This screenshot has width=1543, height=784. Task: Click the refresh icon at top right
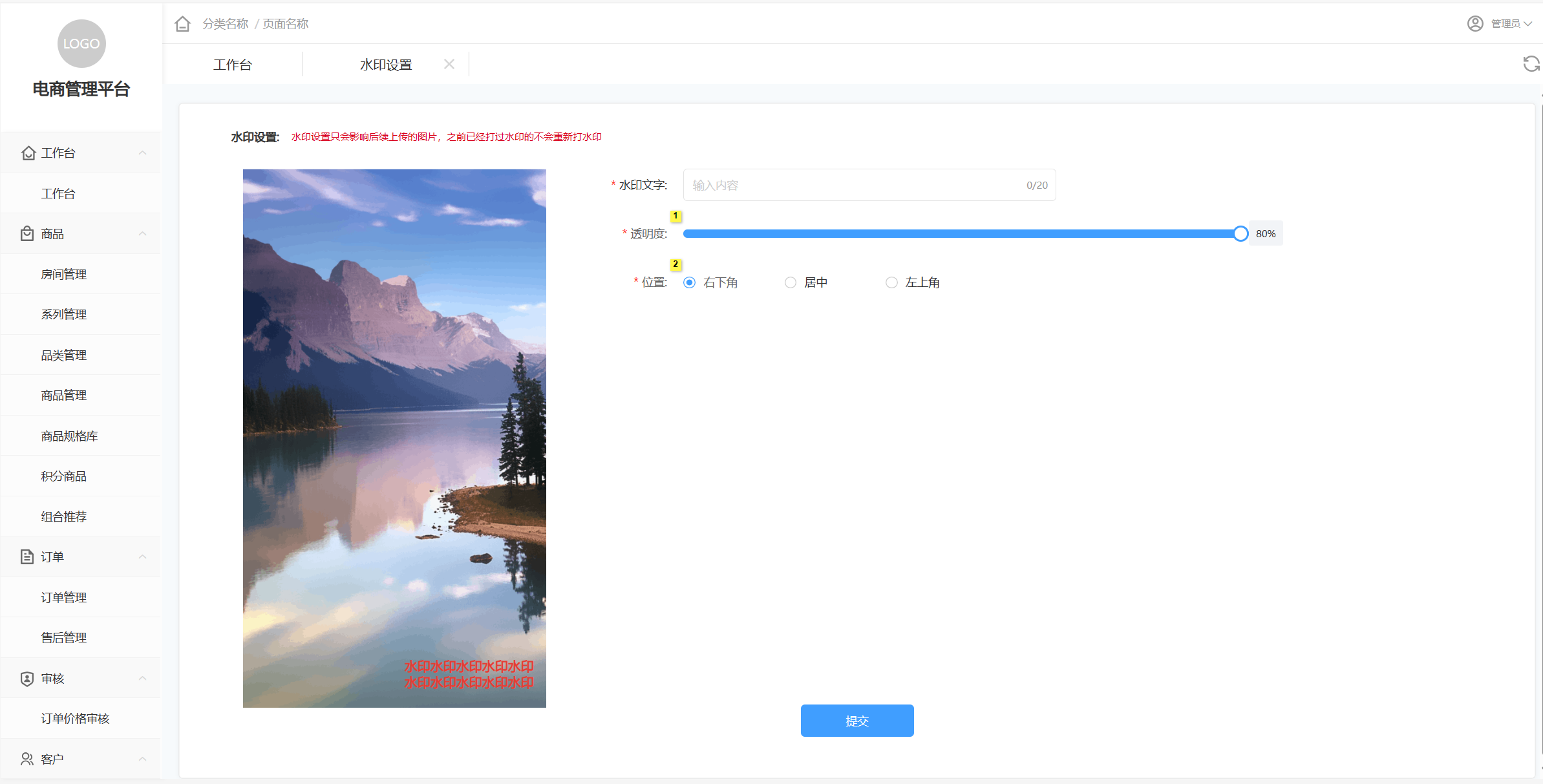click(1531, 64)
